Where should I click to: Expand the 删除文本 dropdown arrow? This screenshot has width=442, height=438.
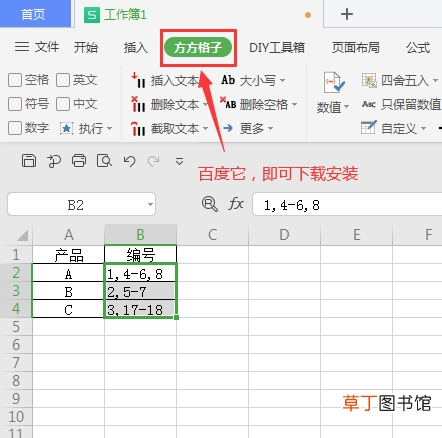click(x=205, y=105)
